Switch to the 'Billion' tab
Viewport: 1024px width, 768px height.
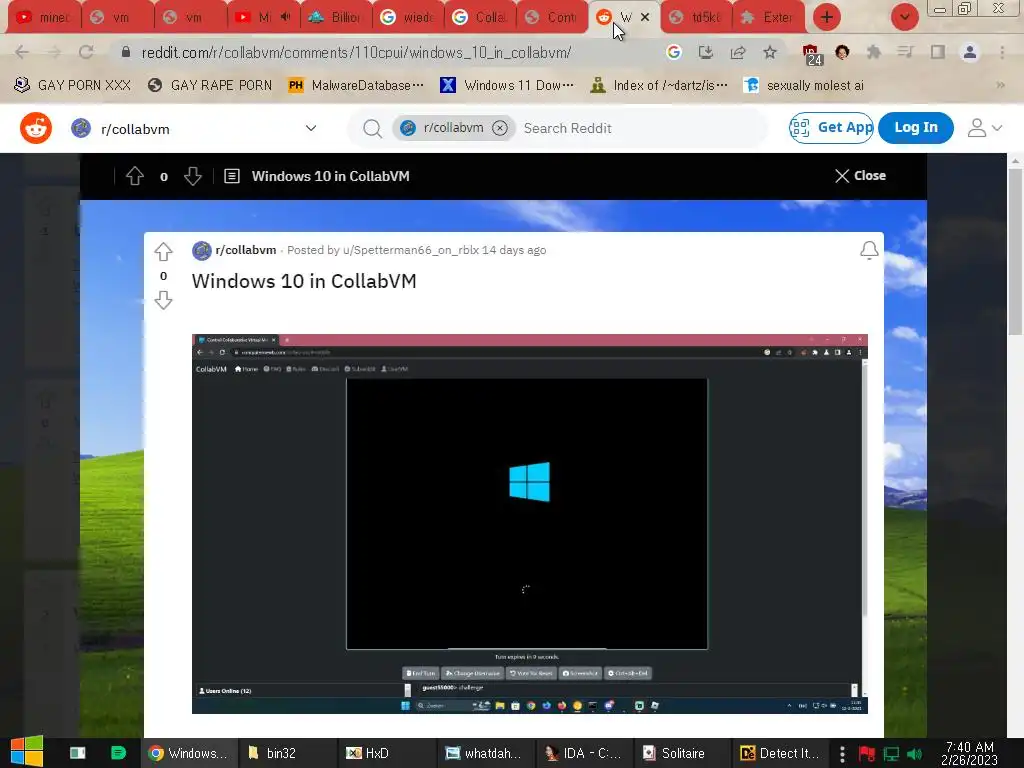coord(335,17)
